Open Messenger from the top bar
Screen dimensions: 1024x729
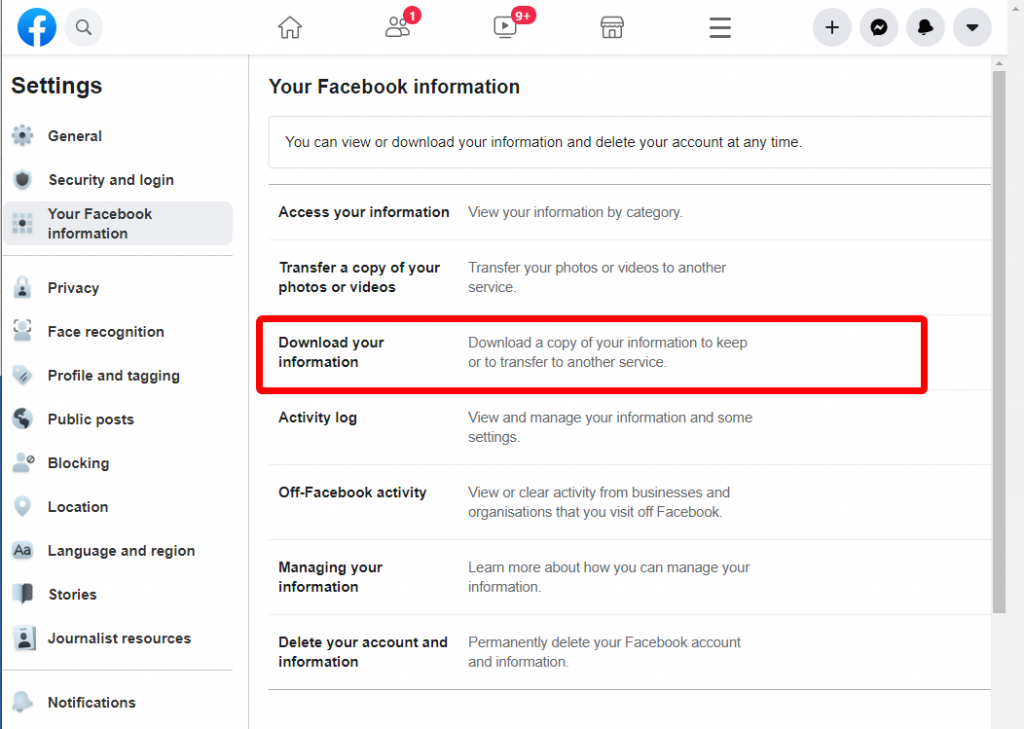(x=878, y=27)
